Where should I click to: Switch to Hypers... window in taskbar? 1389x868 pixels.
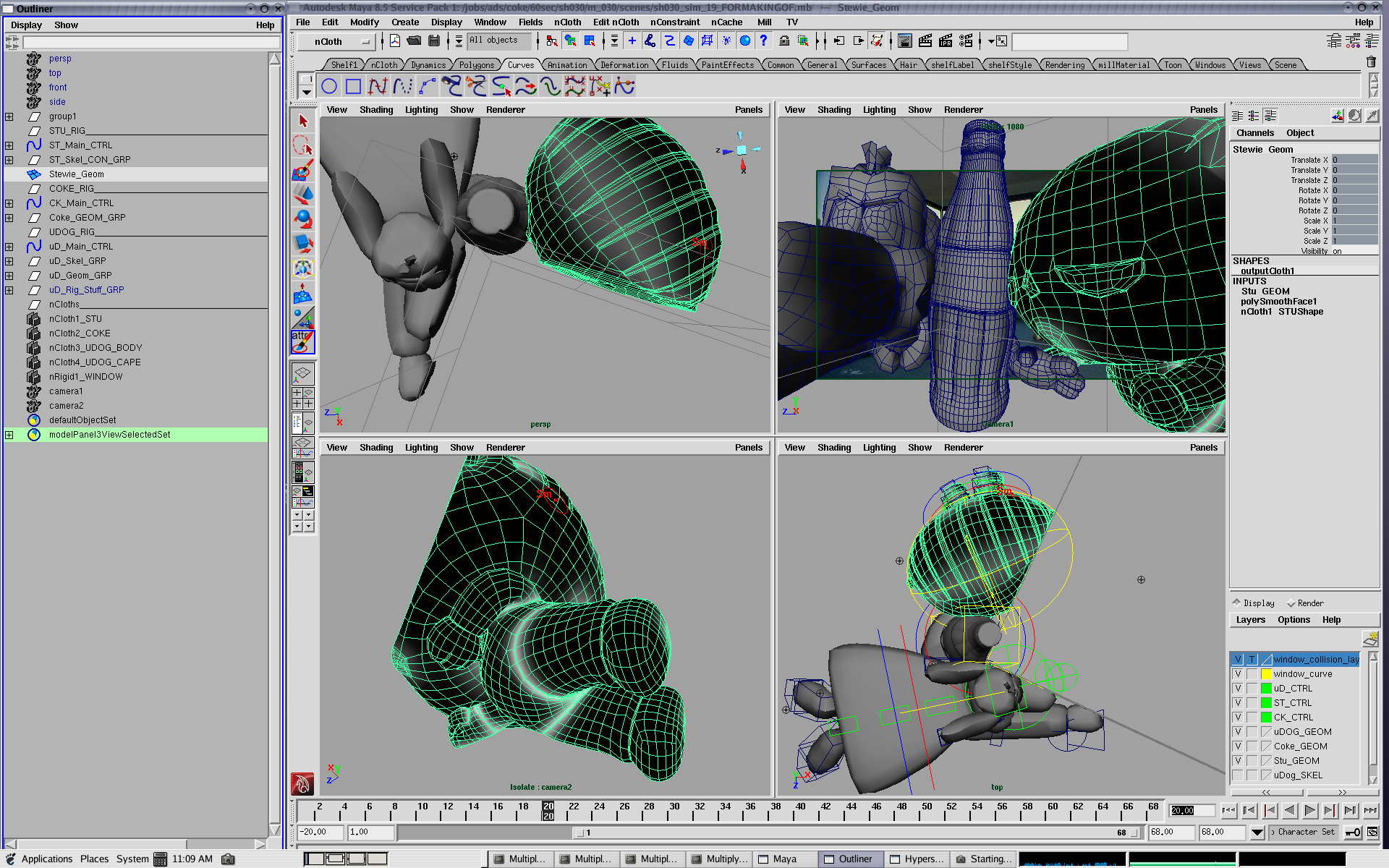pos(916,859)
